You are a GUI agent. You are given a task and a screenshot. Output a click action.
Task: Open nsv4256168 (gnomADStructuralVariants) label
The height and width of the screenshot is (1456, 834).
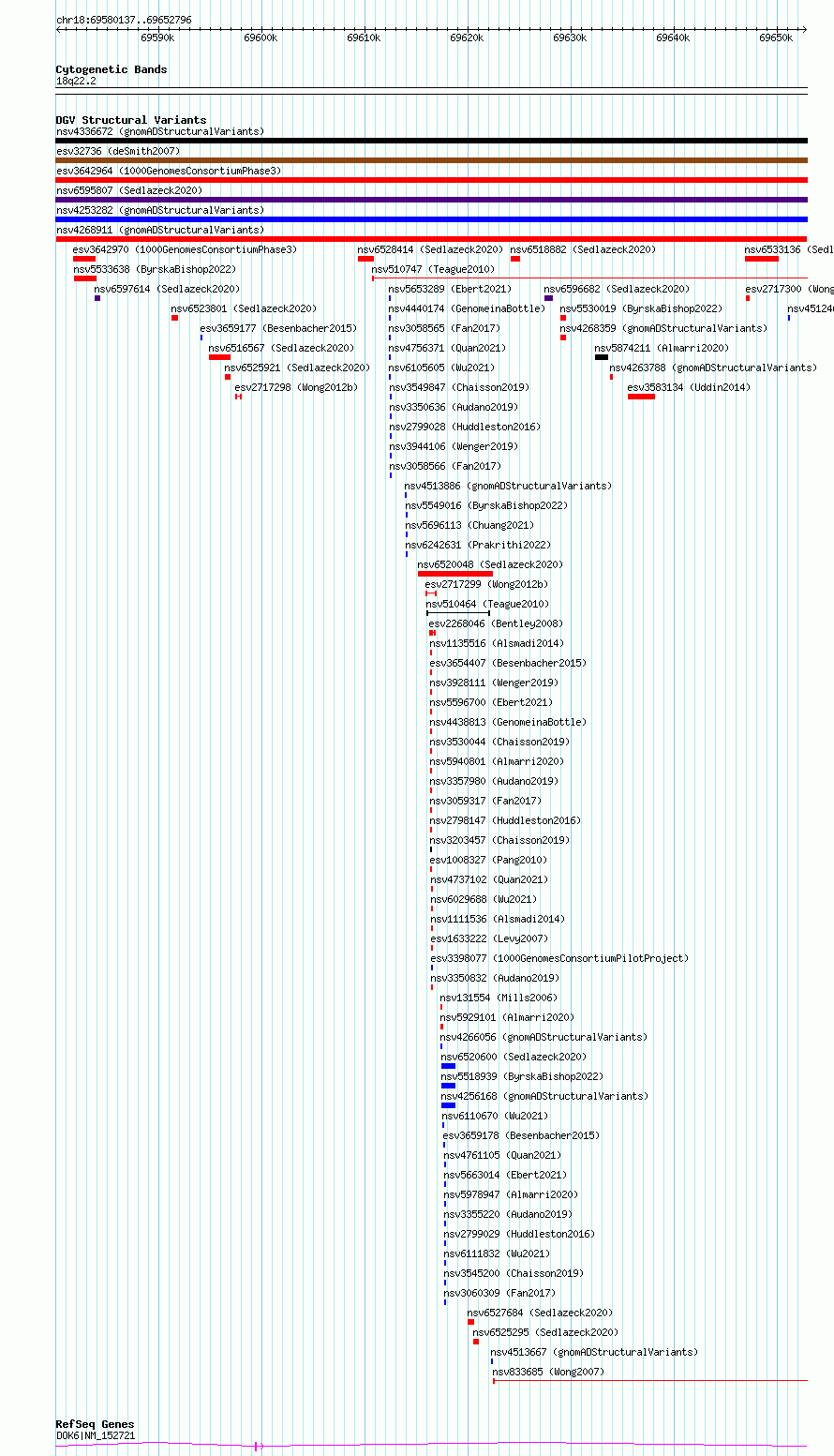[545, 1096]
